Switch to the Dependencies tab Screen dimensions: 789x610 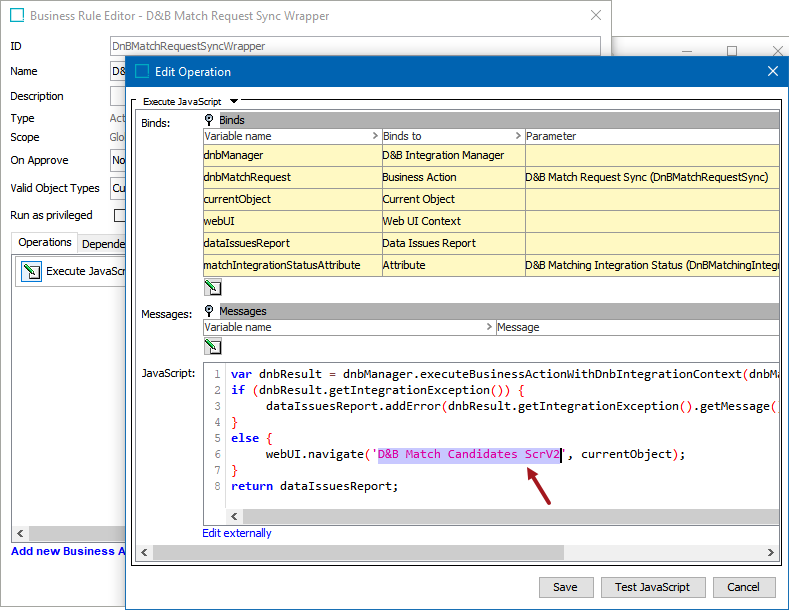102,243
